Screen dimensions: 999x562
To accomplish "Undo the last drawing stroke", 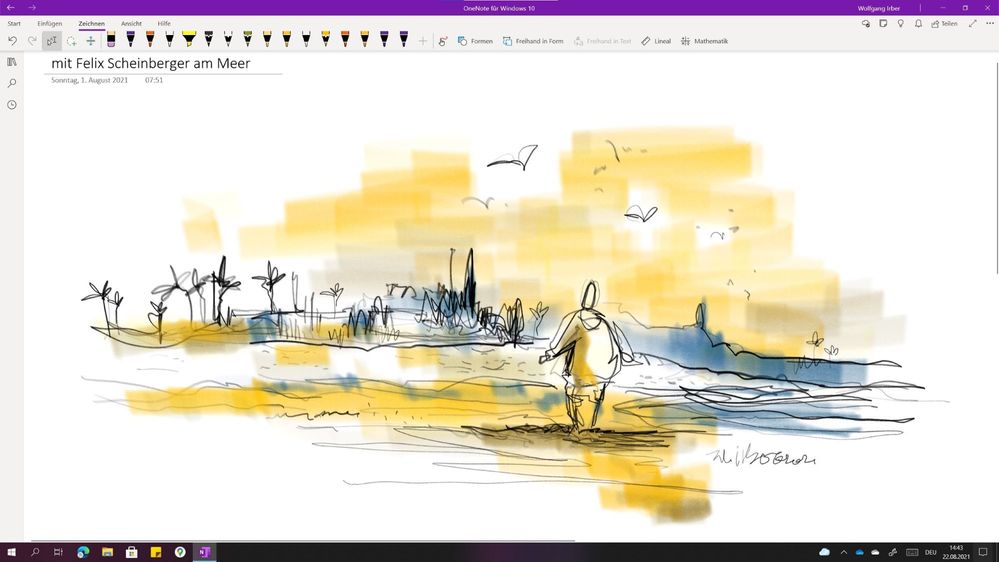I will [x=12, y=41].
